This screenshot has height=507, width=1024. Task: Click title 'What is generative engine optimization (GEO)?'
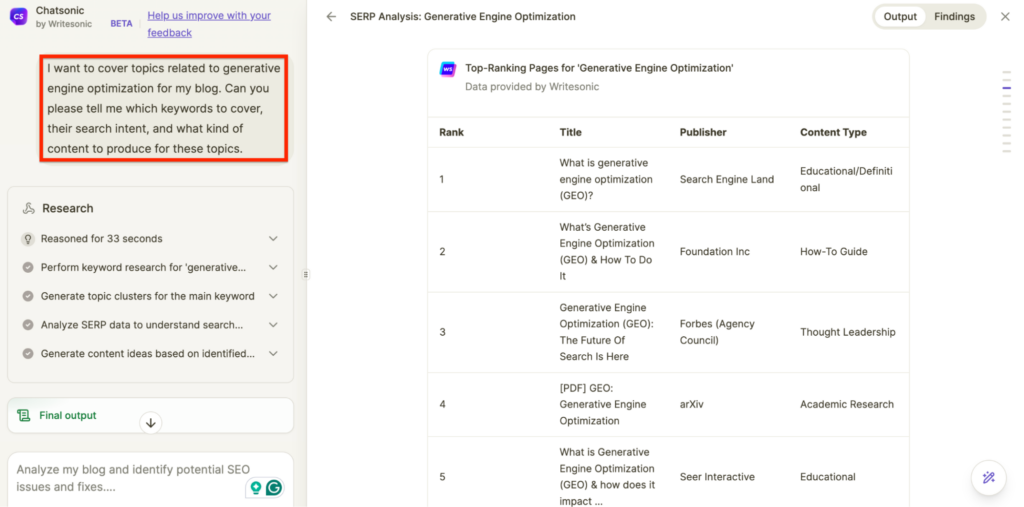pyautogui.click(x=605, y=179)
